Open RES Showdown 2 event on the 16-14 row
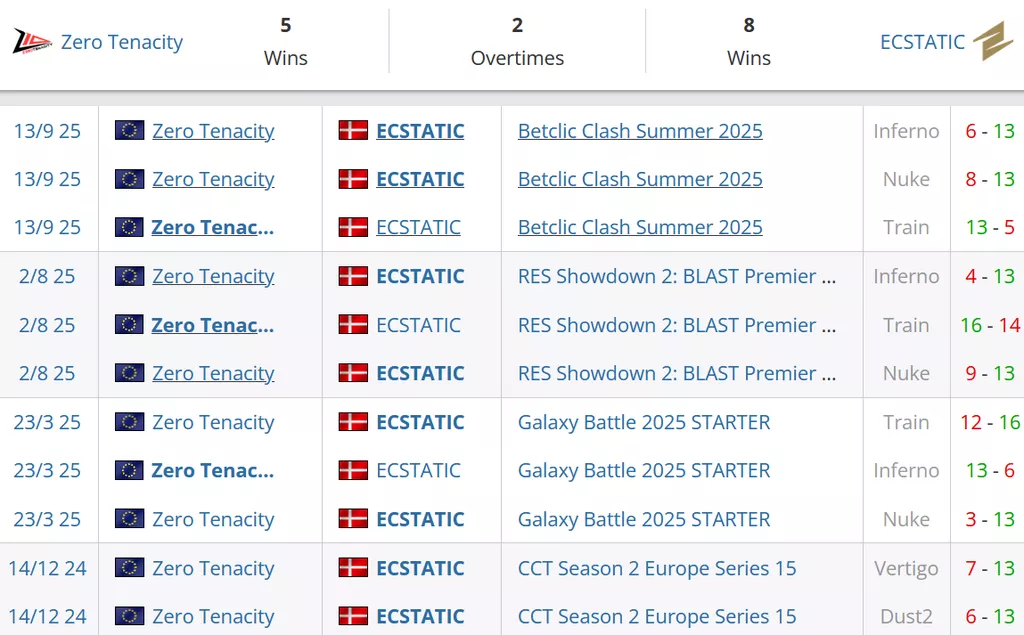This screenshot has height=635, width=1024. 677,325
